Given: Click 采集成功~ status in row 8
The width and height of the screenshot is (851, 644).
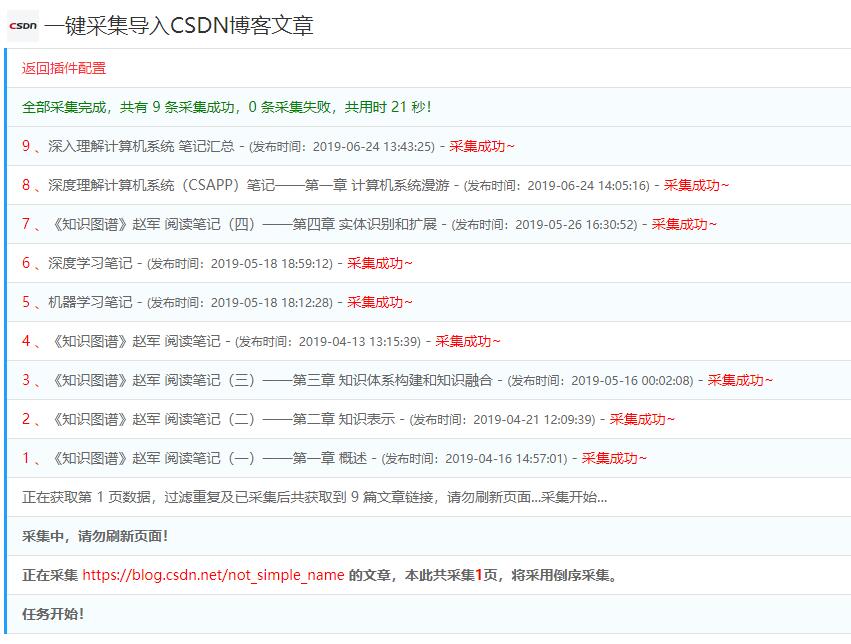Looking at the screenshot, I should pyautogui.click(x=696, y=186).
